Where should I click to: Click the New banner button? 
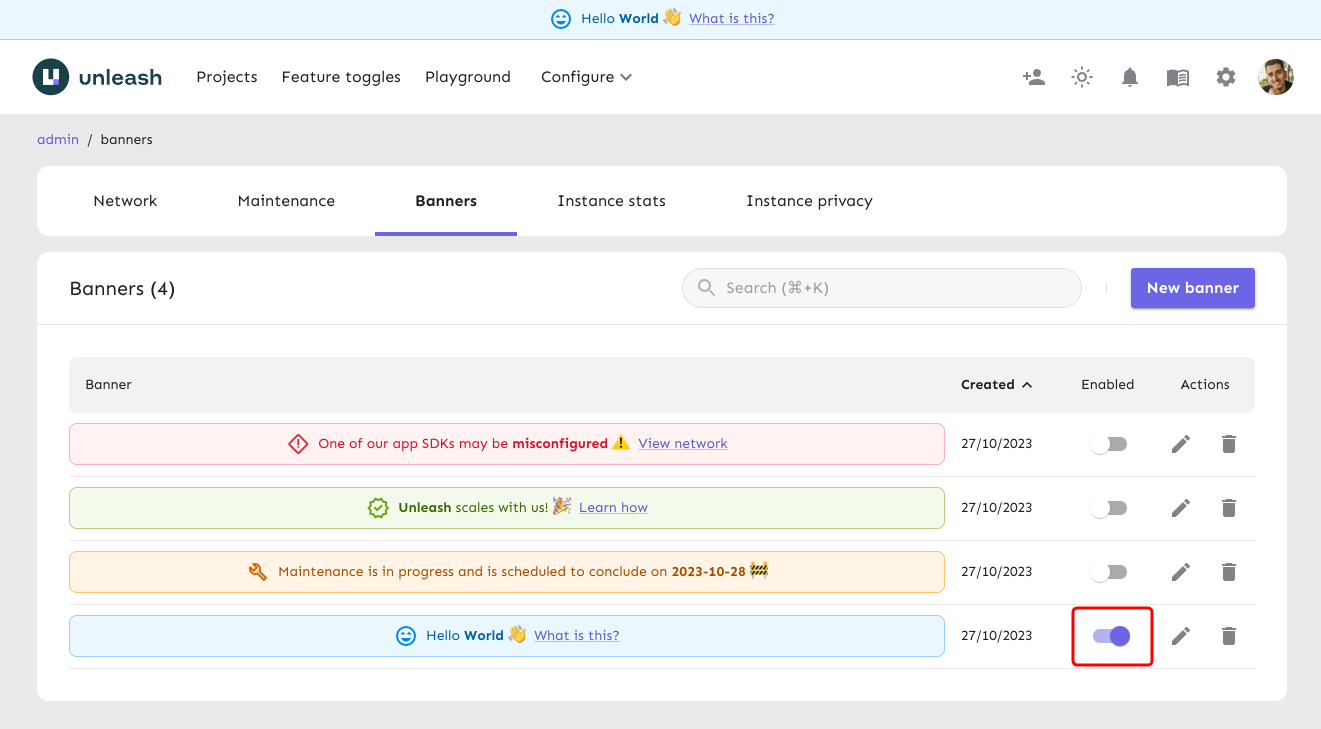pos(1192,288)
